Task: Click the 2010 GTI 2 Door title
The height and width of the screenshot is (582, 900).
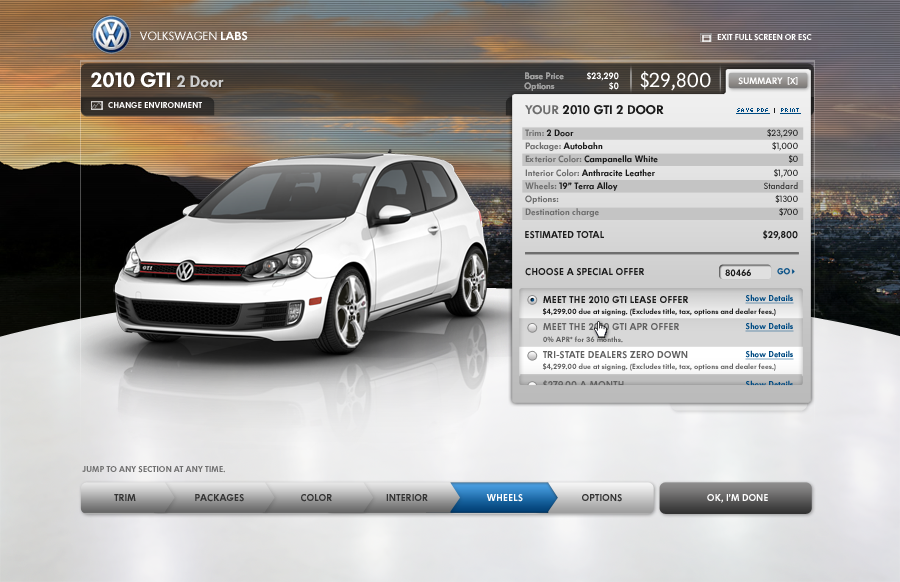Action: coord(157,80)
